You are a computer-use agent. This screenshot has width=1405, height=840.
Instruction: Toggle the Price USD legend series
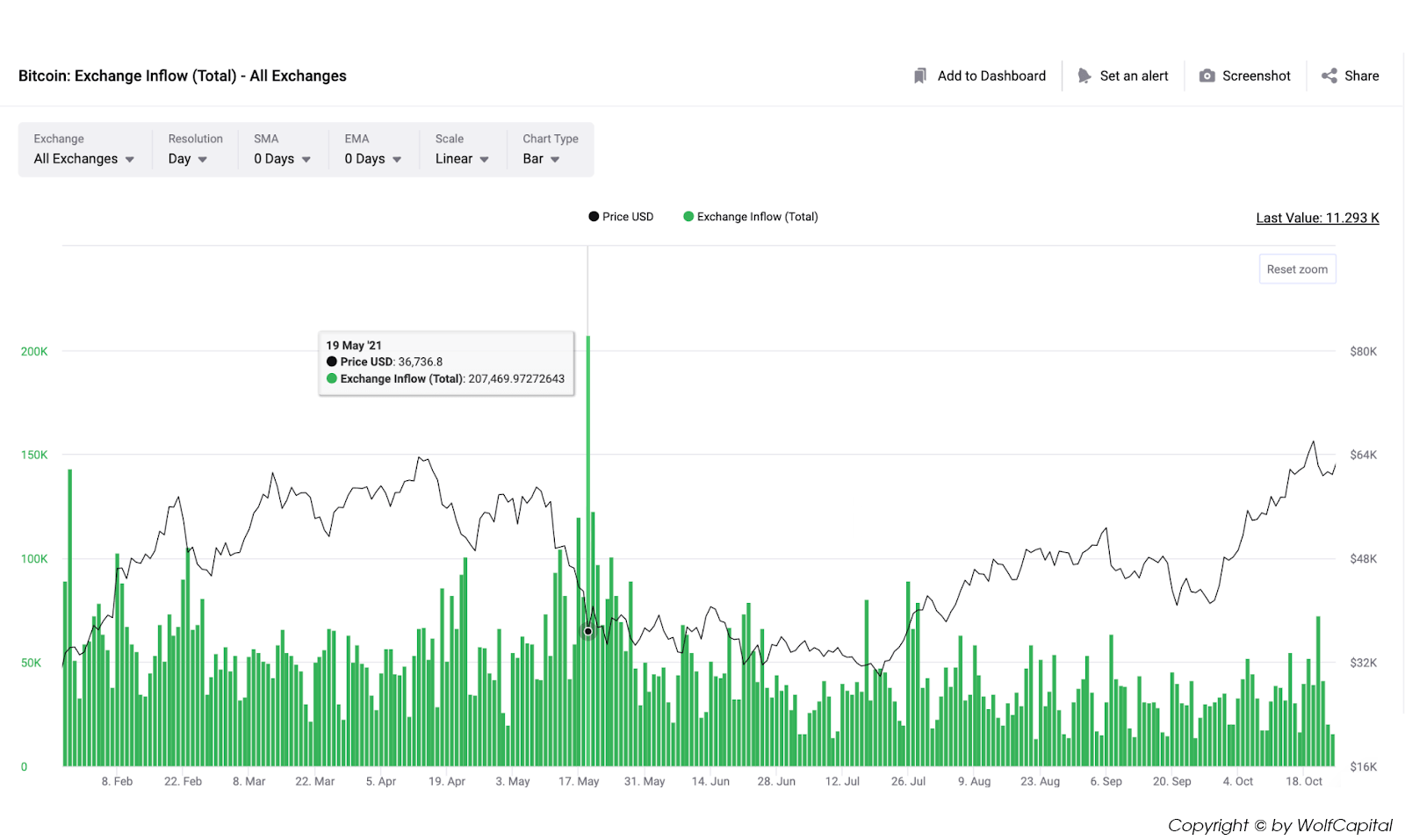pos(621,217)
